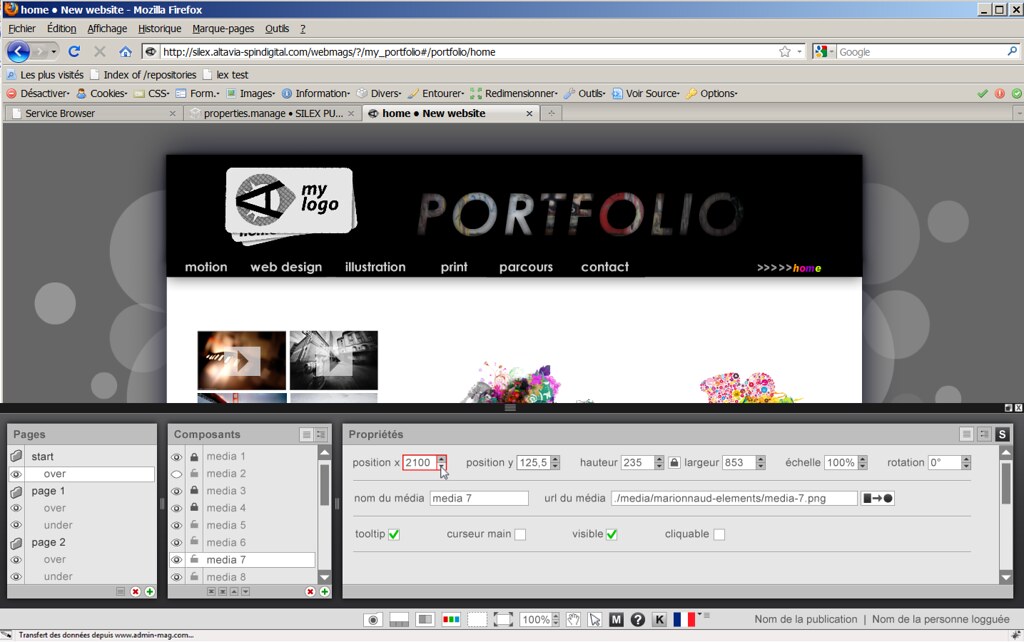The width and height of the screenshot is (1024, 642).
Task: Click the fullscreen icon in bottom toolbar
Action: 503,620
